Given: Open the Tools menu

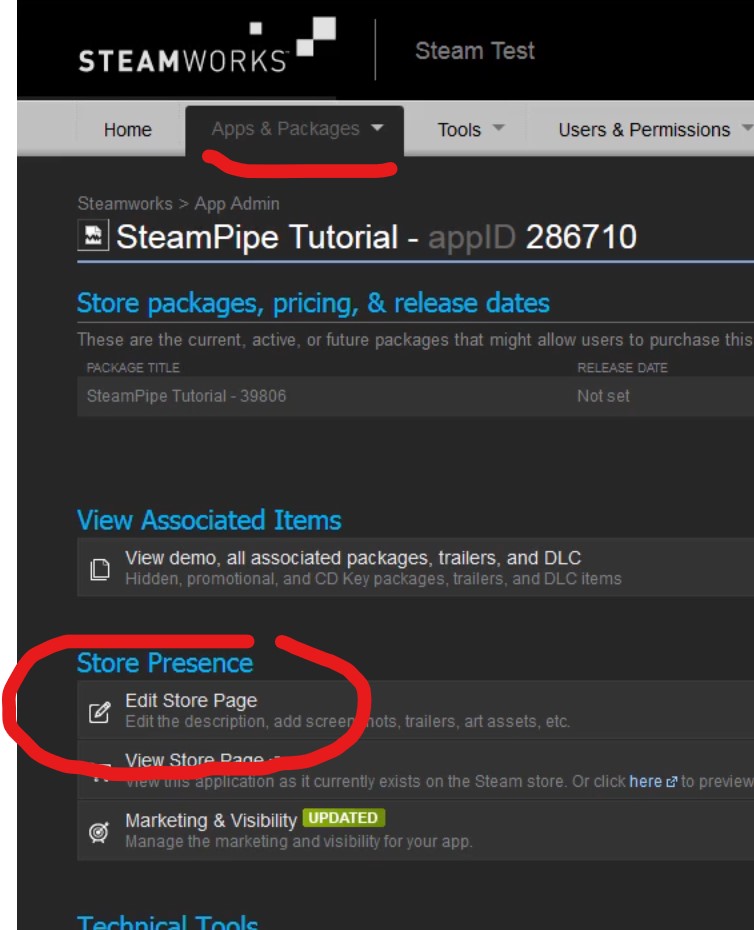Looking at the screenshot, I should (459, 130).
